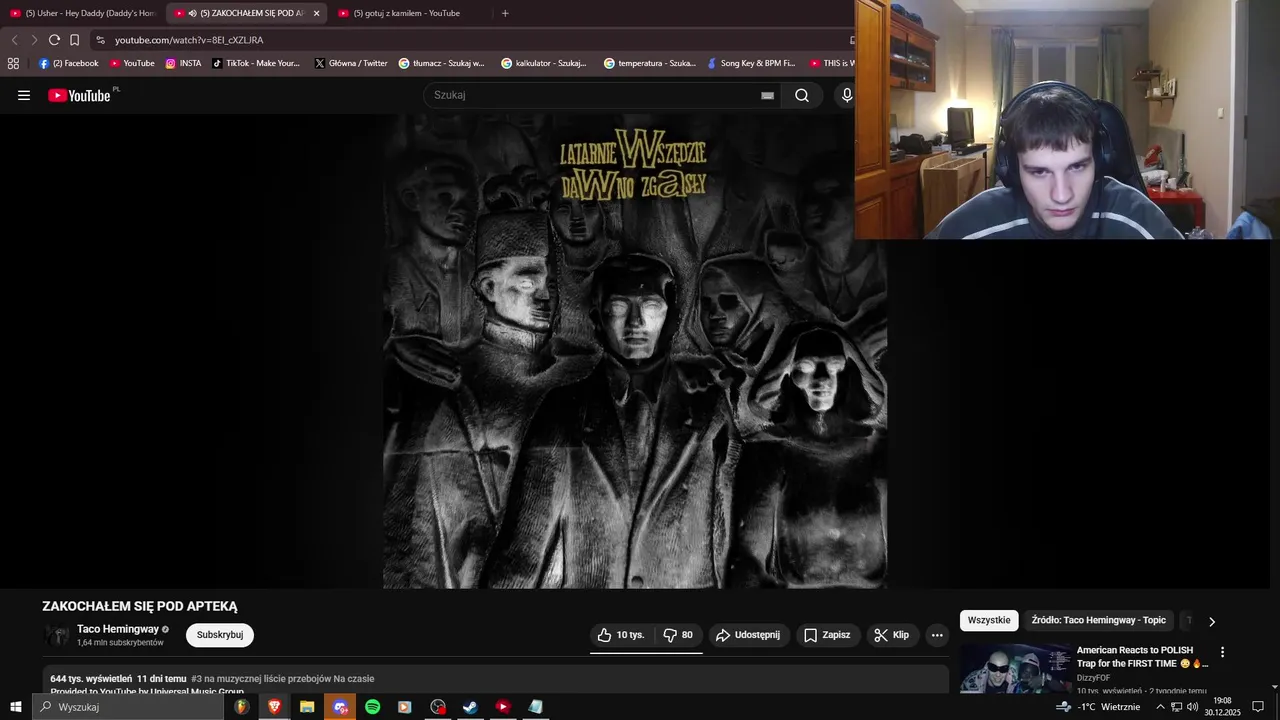The width and height of the screenshot is (1280, 720).
Task: Save the video with the Zapisz button
Action: [x=827, y=635]
